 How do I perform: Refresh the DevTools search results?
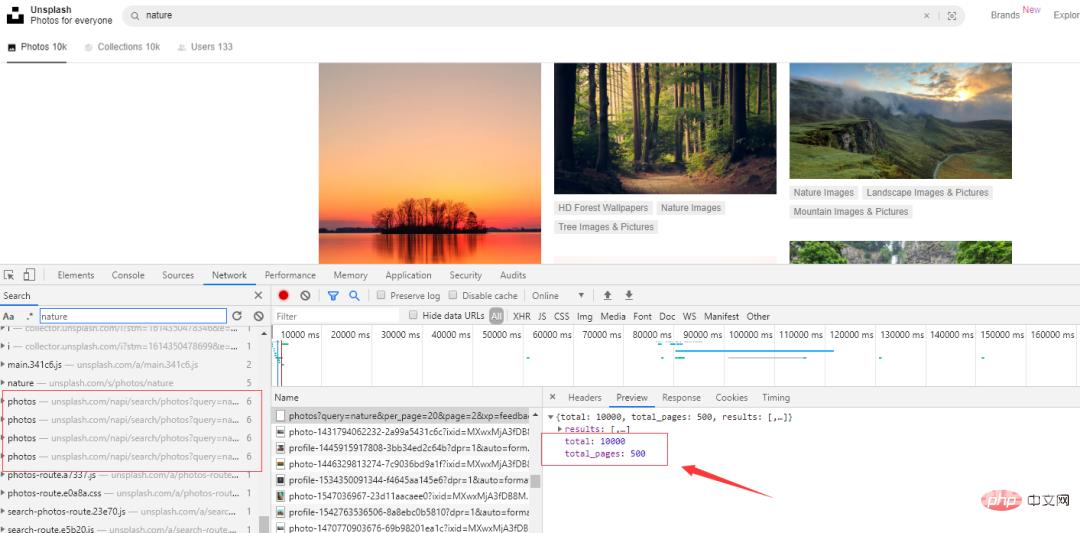pos(237,316)
